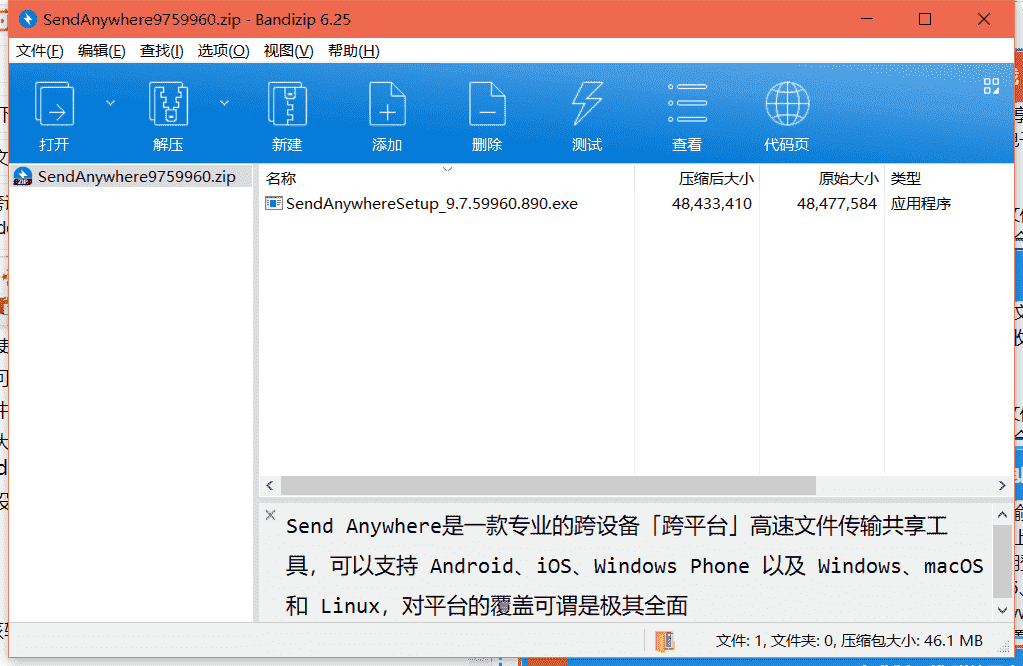
Task: Close the archive comment panel with X
Action: point(271,515)
